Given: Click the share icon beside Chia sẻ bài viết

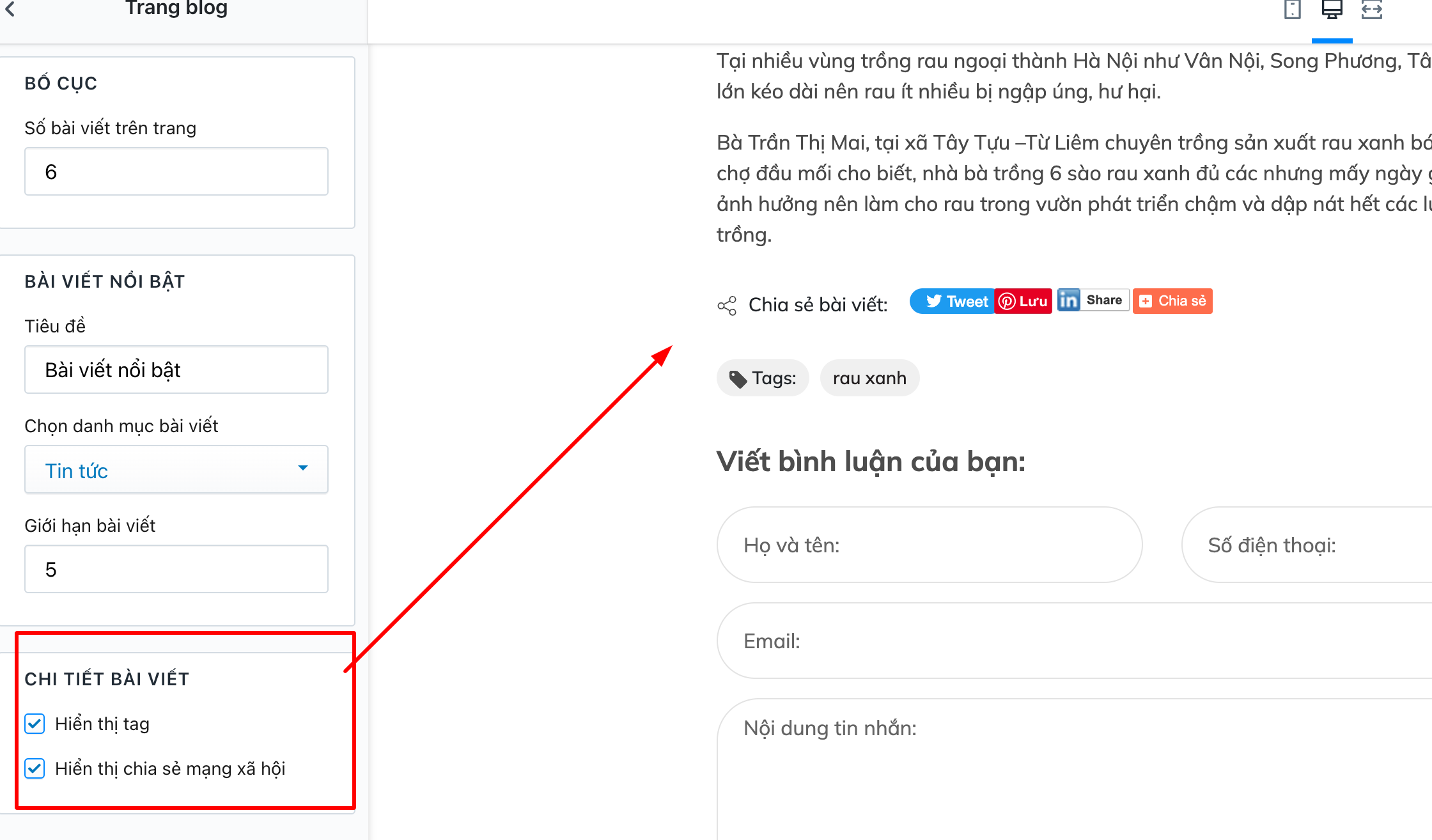Looking at the screenshot, I should click(x=727, y=306).
